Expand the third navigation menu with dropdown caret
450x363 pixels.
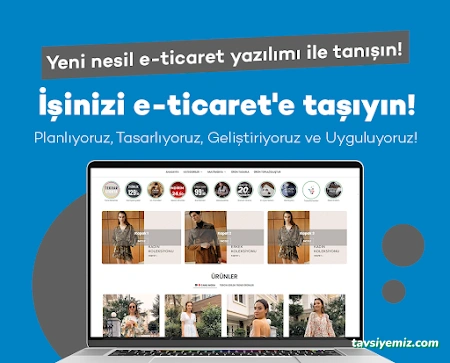click(216, 172)
